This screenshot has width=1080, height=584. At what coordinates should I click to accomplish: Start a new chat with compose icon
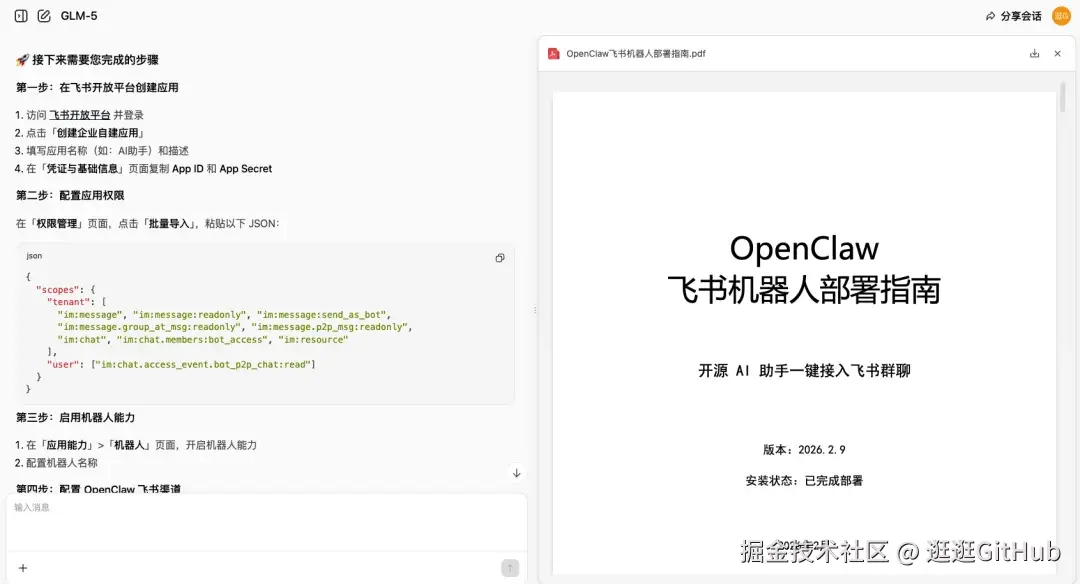44,16
